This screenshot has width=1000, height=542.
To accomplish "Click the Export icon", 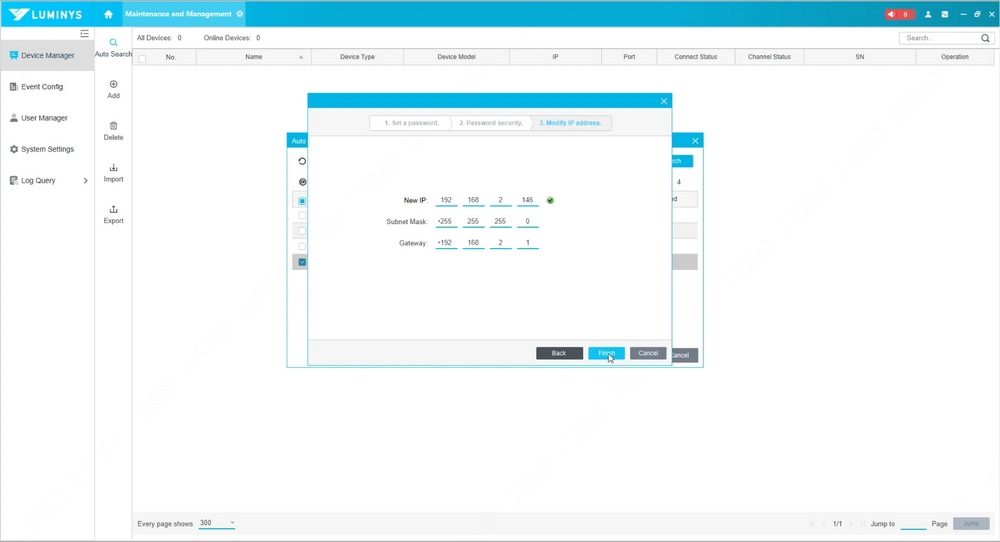I will click(114, 210).
